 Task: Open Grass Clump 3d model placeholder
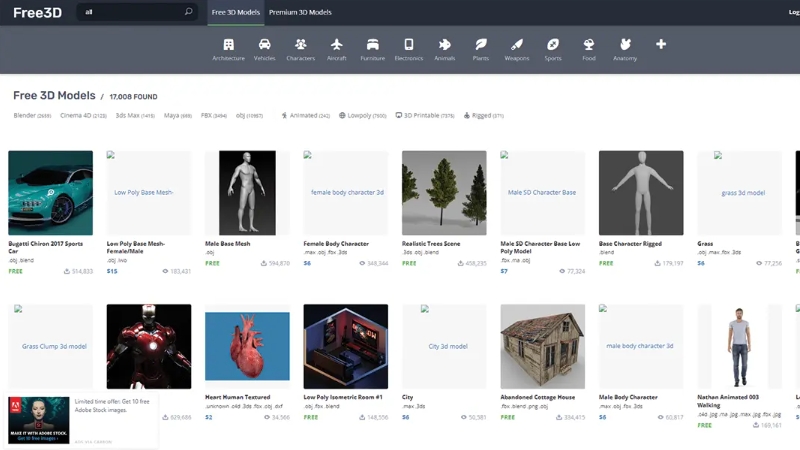pyautogui.click(x=51, y=346)
